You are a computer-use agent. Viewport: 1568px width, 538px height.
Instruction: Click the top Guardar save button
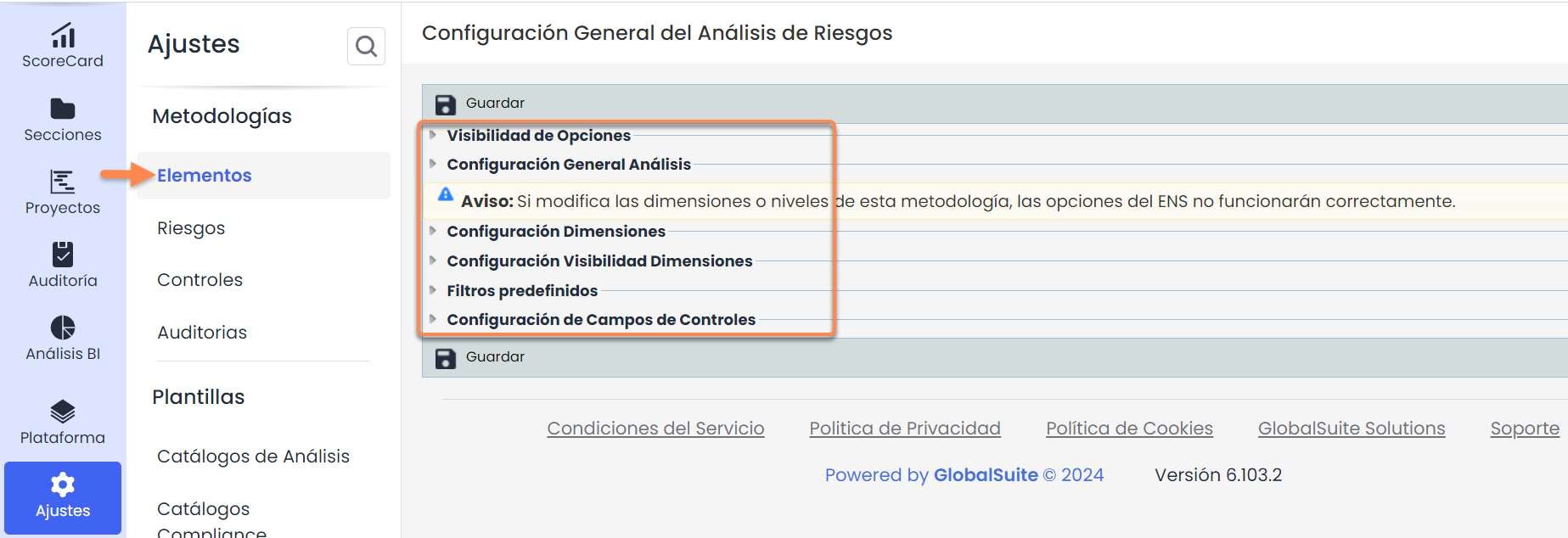pos(481,104)
